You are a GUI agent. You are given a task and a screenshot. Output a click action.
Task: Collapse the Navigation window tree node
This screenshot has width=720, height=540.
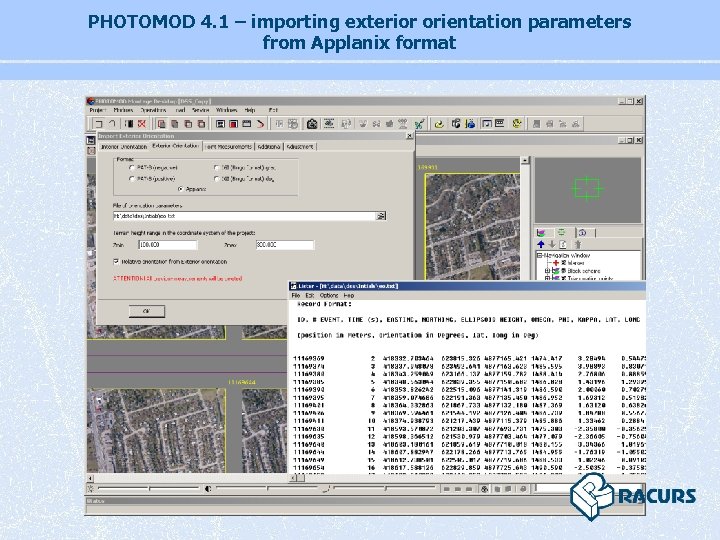[540, 255]
